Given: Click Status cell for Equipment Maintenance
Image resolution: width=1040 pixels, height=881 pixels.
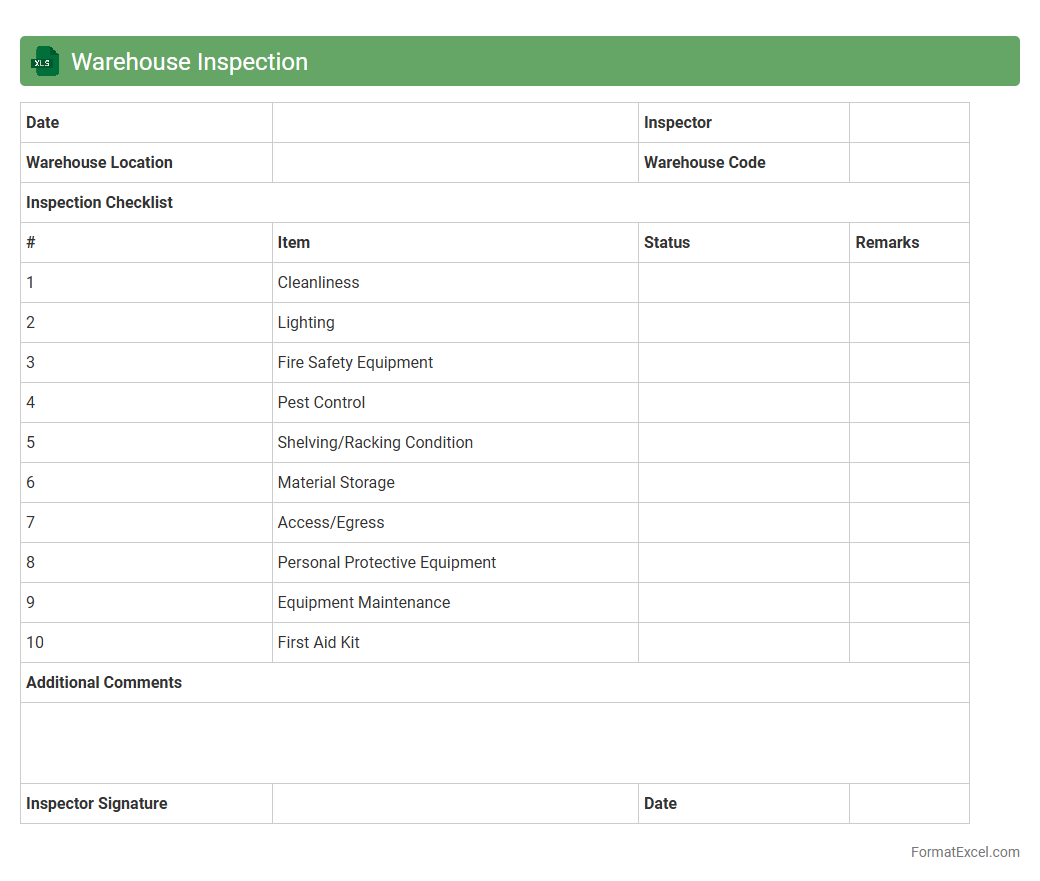Looking at the screenshot, I should [743, 603].
